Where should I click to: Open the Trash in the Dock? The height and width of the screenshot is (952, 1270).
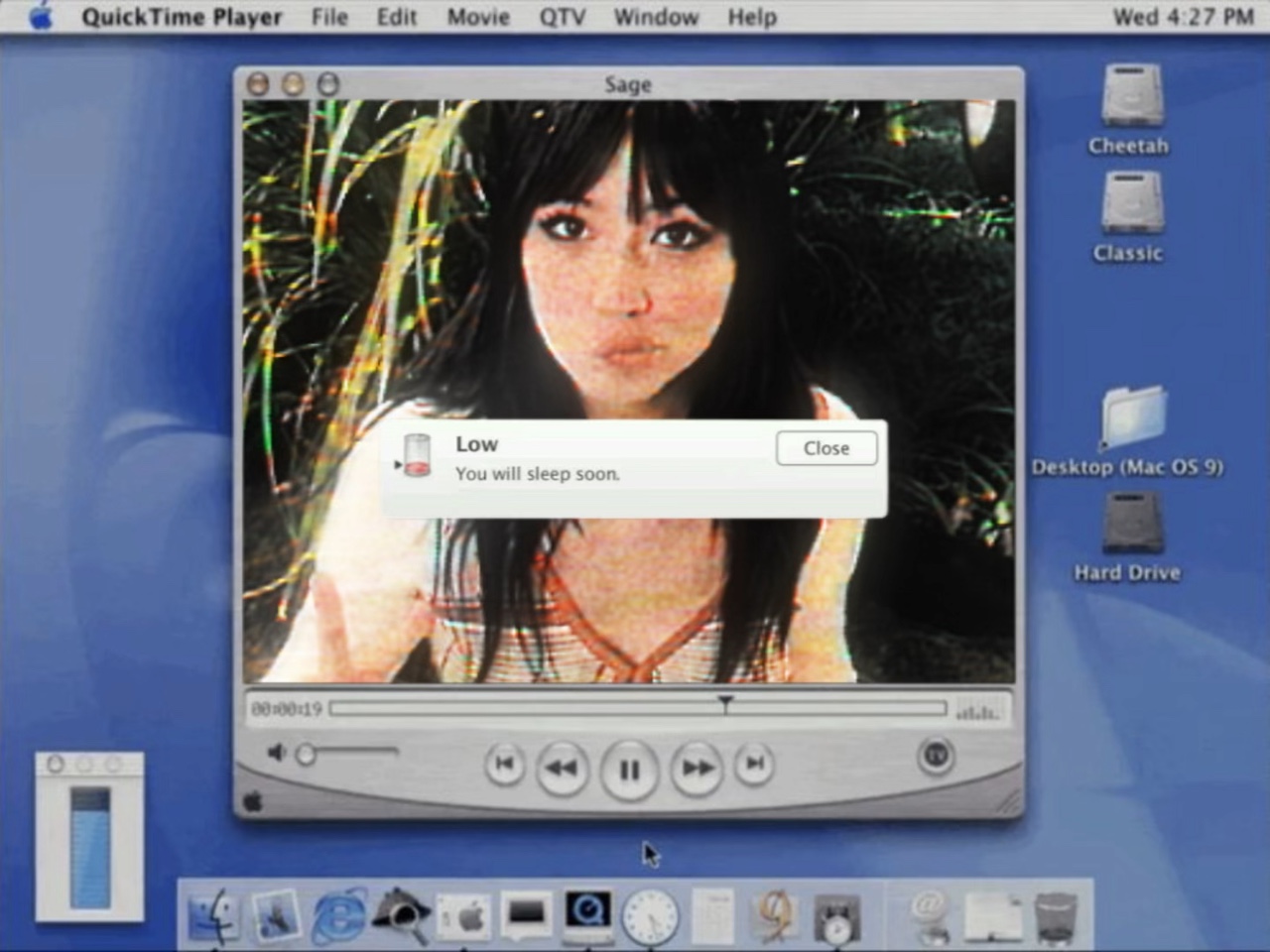[1056, 916]
